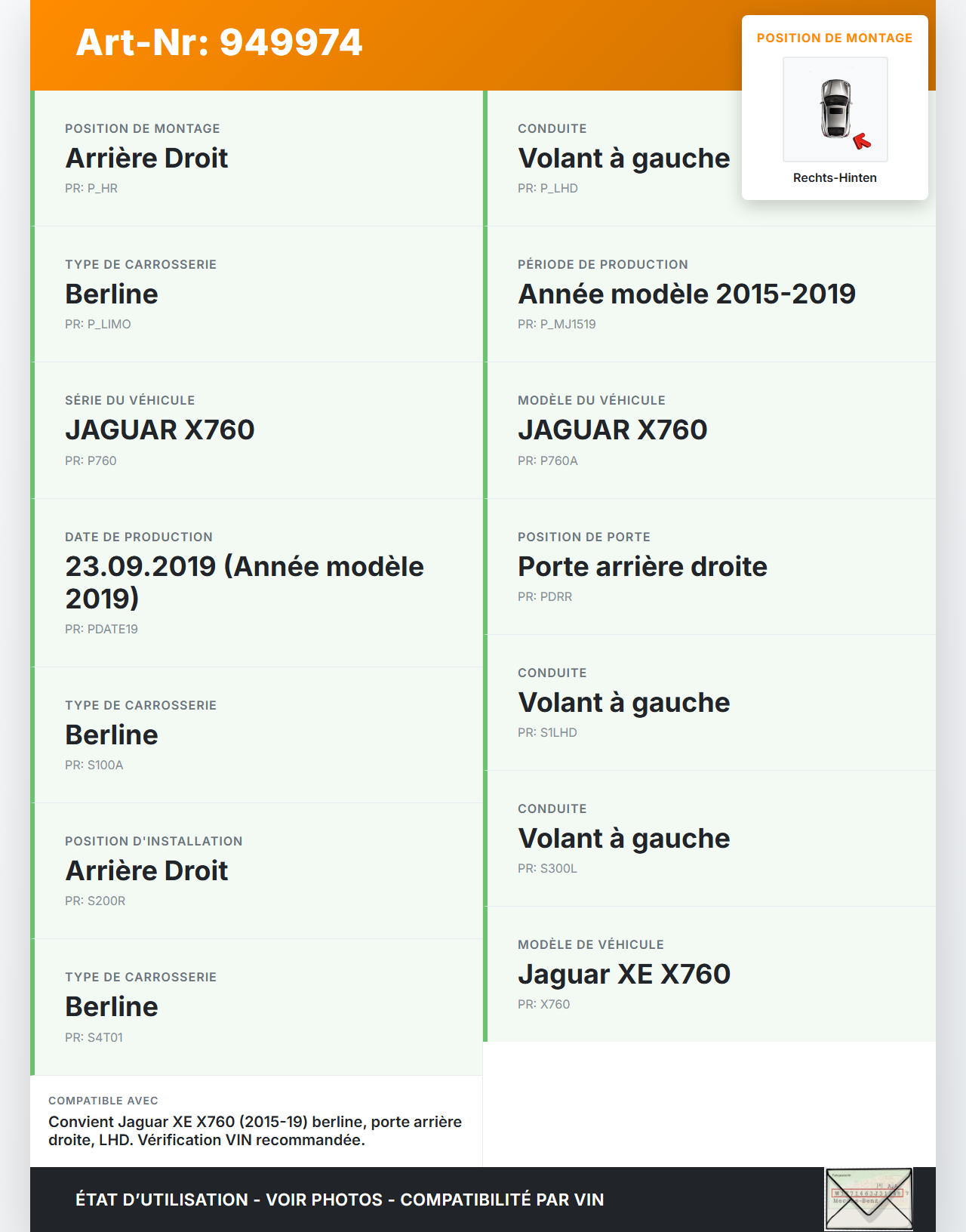Select the production date 23.09.2019 entry
This screenshot has height=1232, width=966.
tap(245, 582)
